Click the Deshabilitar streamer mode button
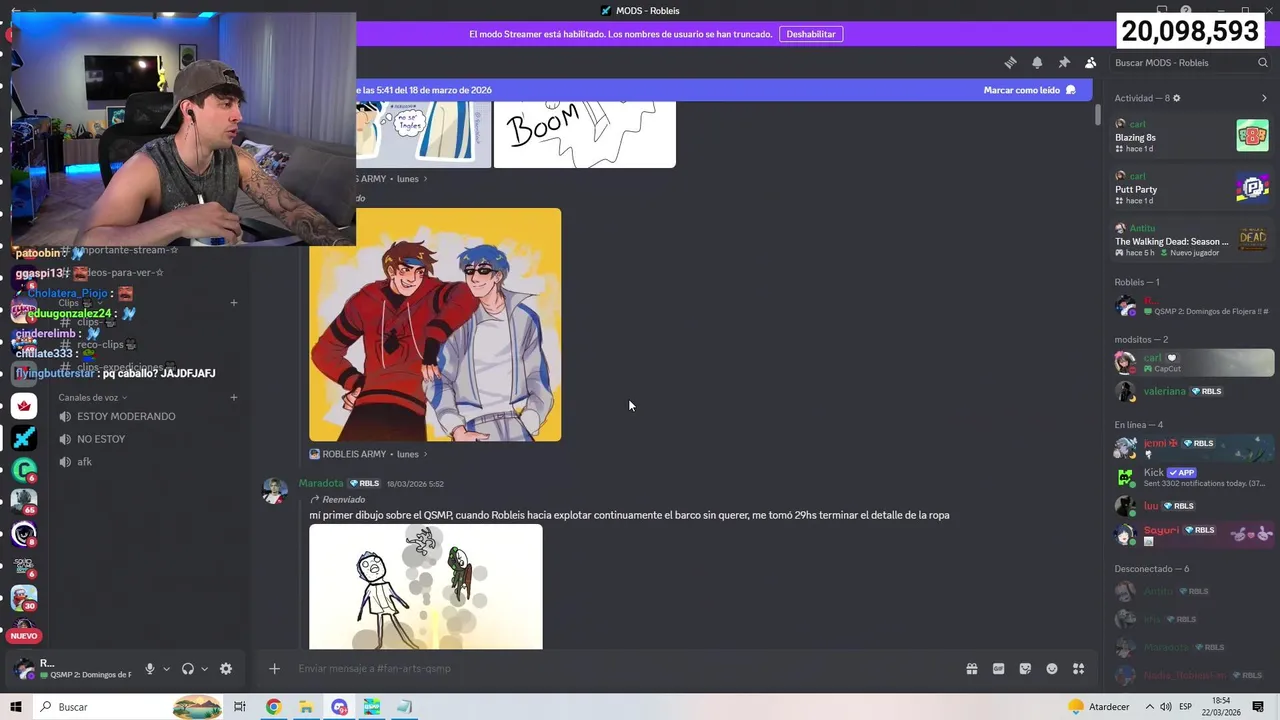 point(811,34)
